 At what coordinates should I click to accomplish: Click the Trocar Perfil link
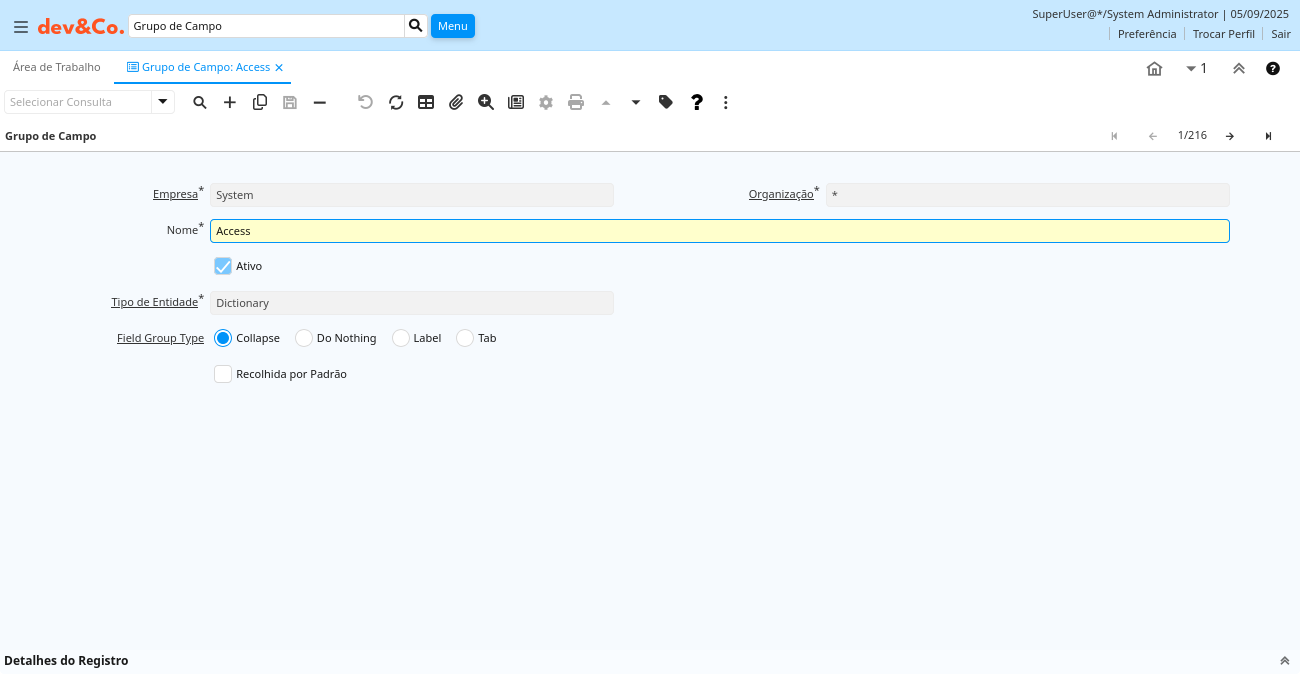[x=1223, y=34]
